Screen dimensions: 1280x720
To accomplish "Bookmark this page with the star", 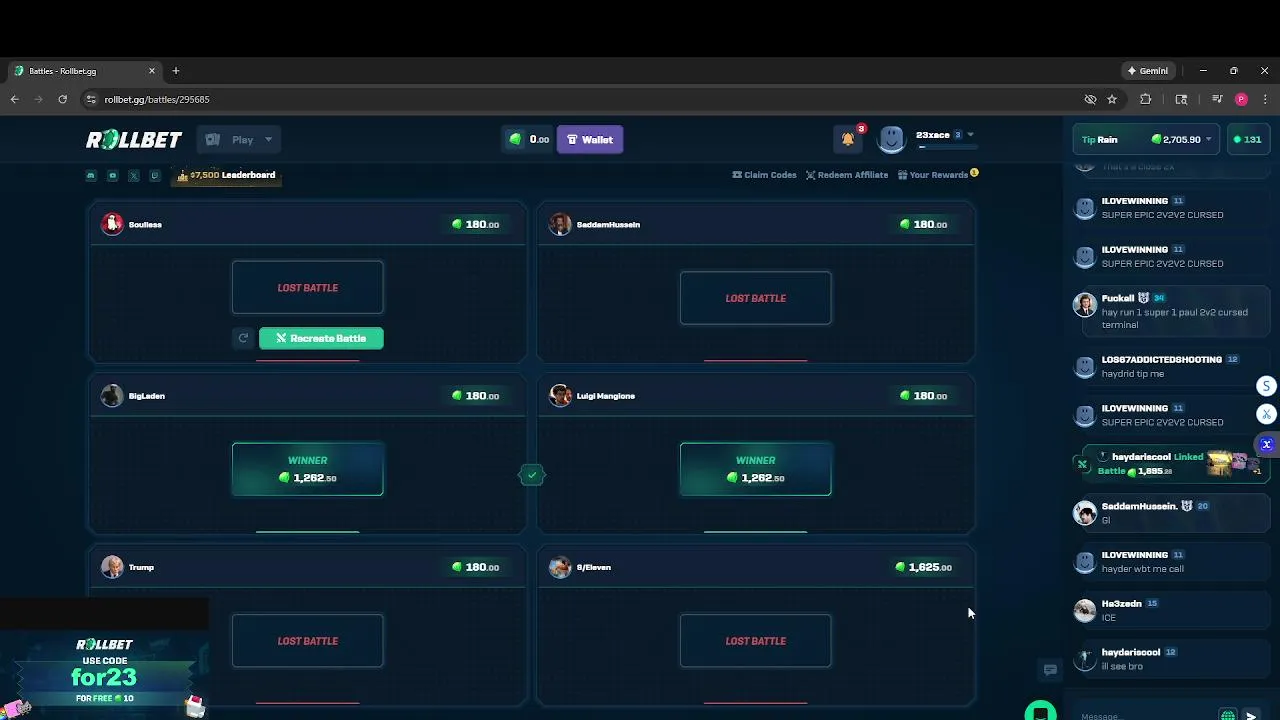I will coord(1112,99).
